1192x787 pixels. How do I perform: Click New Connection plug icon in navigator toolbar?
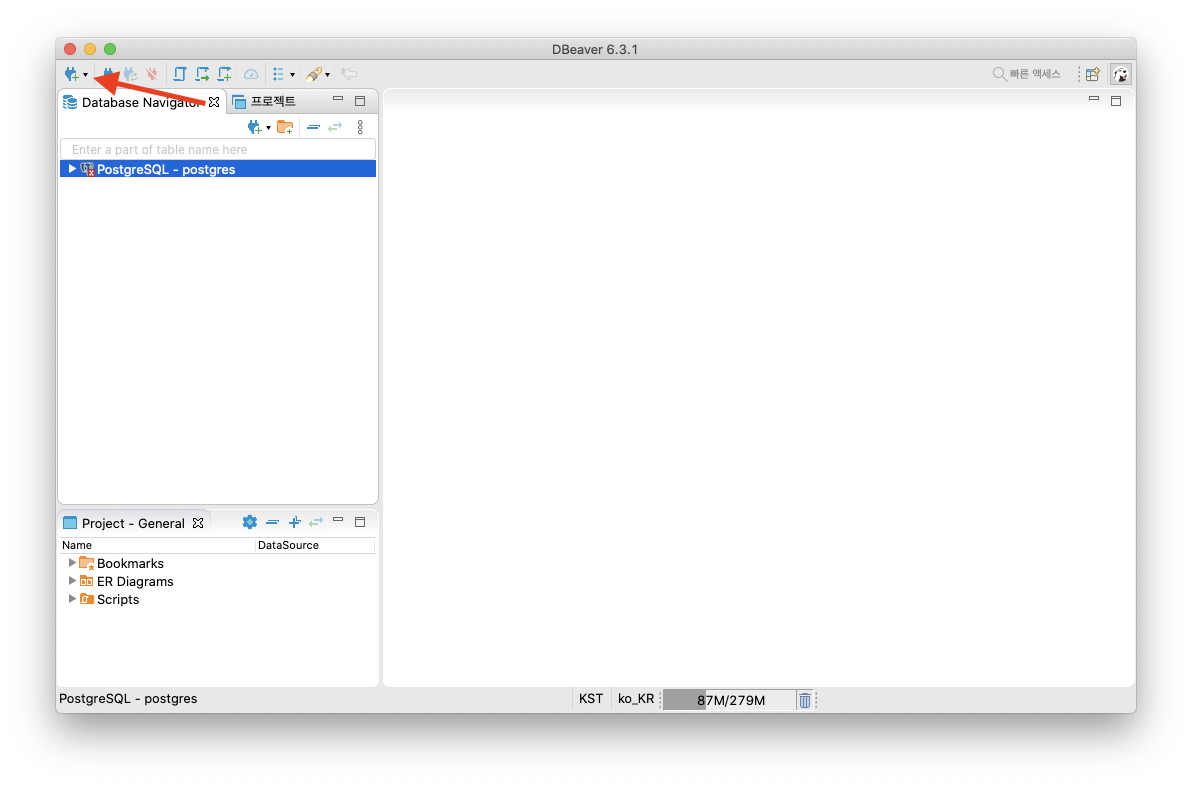tap(255, 127)
